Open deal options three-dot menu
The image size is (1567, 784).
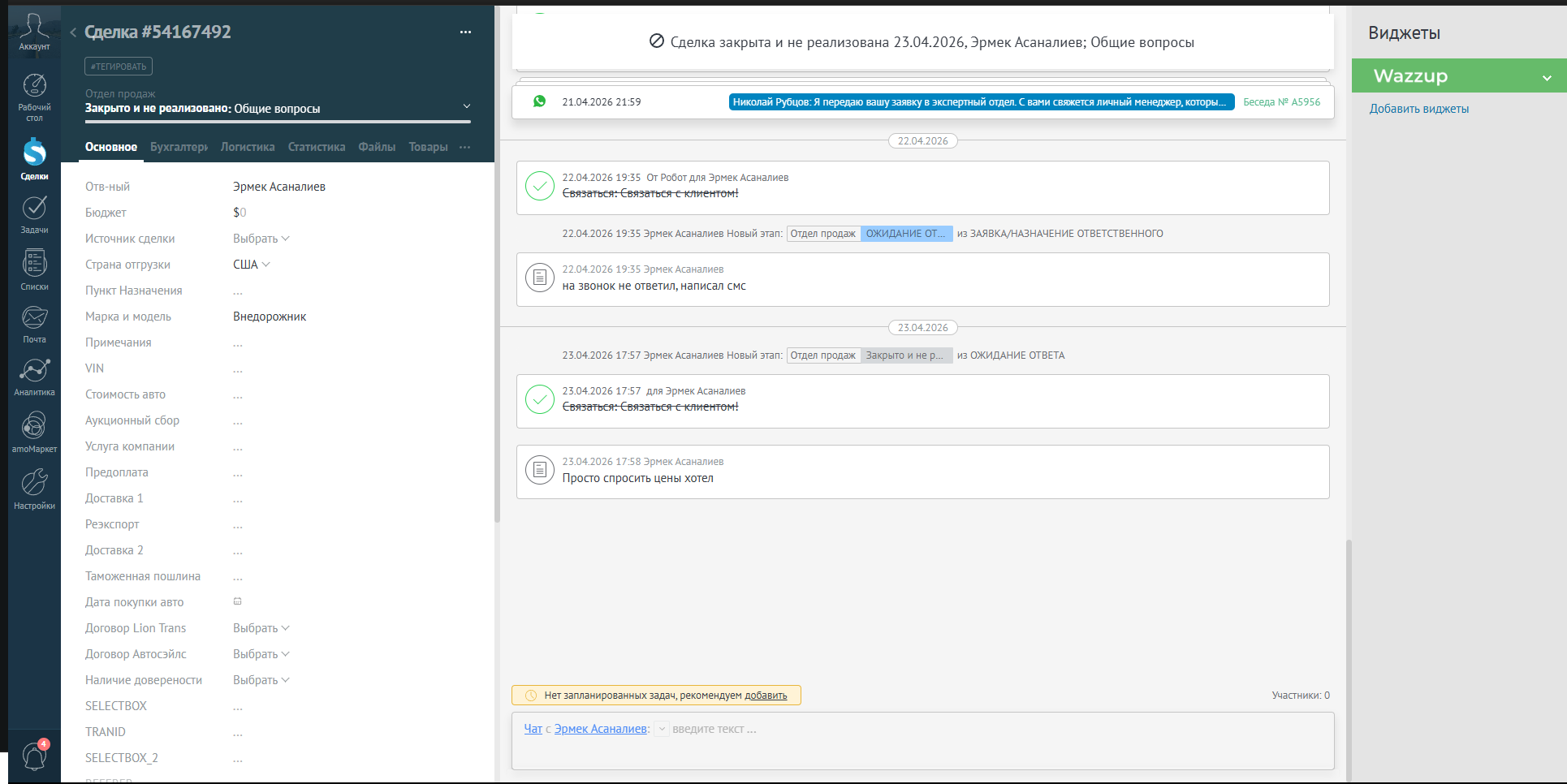(x=465, y=32)
